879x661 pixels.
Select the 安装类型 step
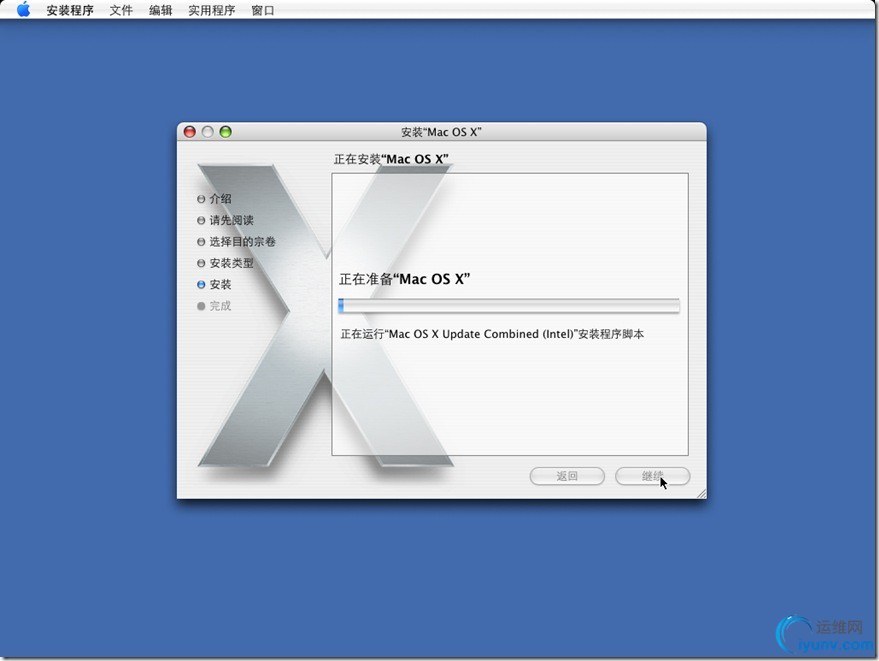pos(232,263)
